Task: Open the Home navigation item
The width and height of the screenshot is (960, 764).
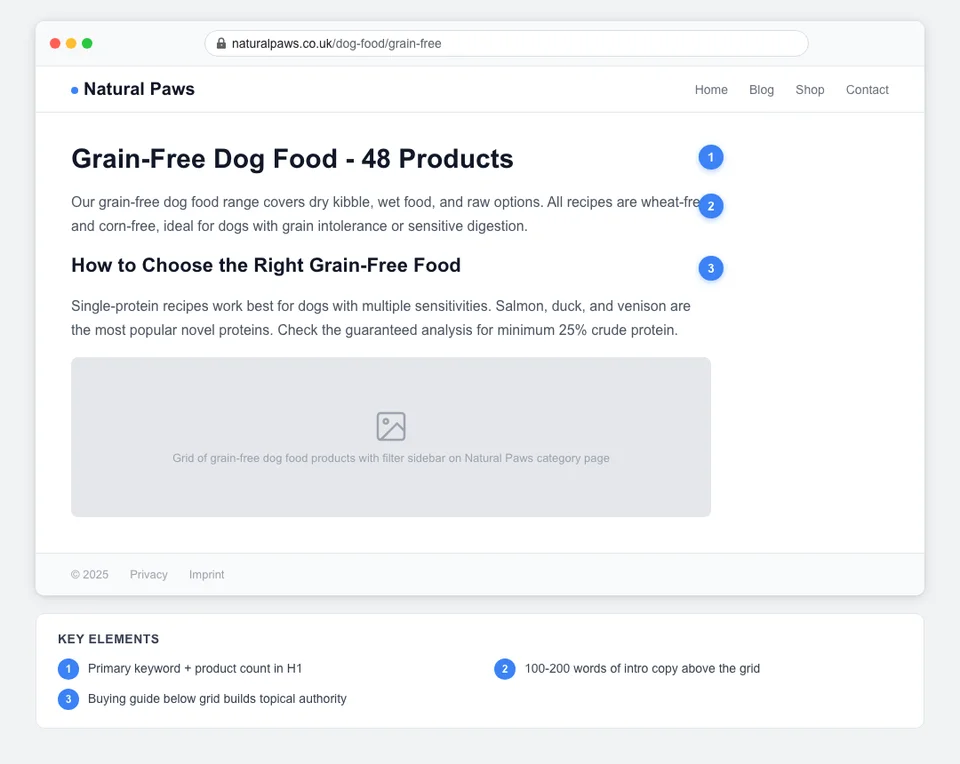Action: point(711,89)
